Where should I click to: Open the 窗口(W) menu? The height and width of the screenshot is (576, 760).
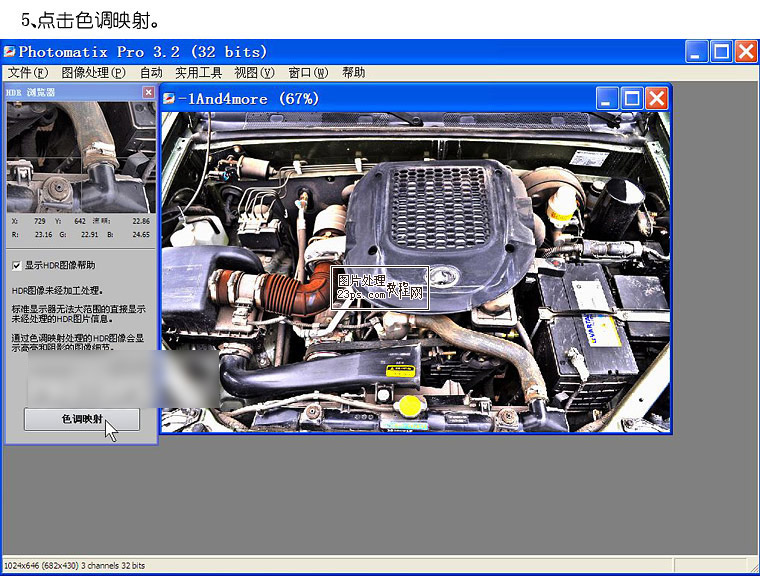coord(307,72)
